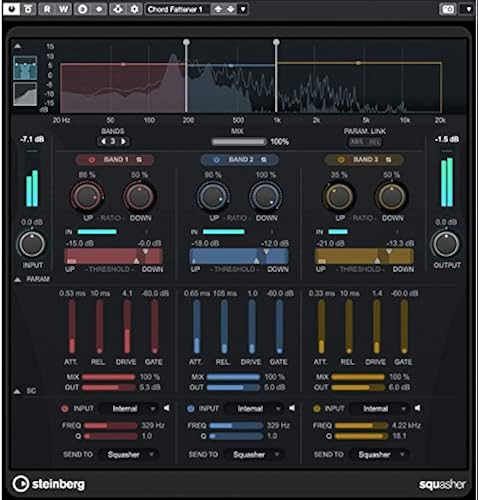Click the A/B settings switch icon
478x500 pixels.
(x=82, y=9)
